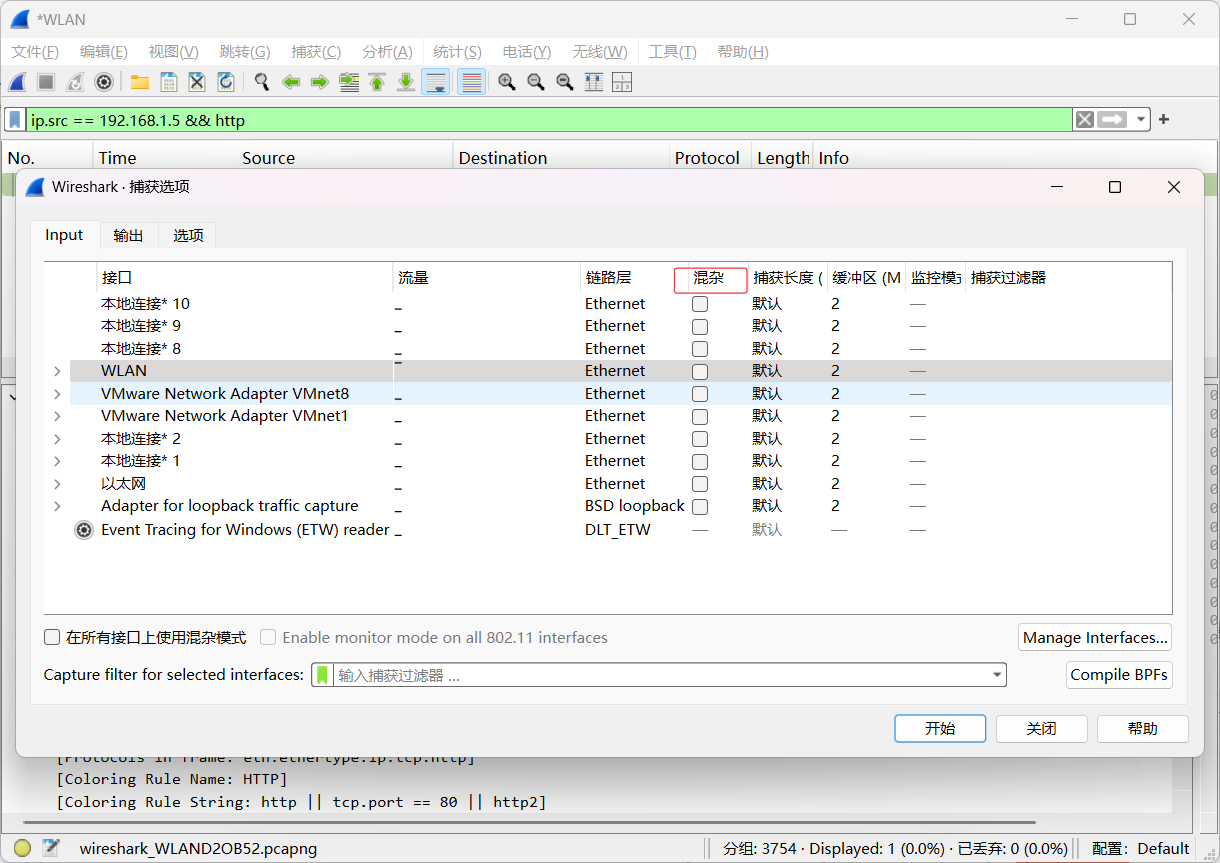Open capture file properties icon in status bar
The width and height of the screenshot is (1220, 863).
pyautogui.click(x=51, y=848)
